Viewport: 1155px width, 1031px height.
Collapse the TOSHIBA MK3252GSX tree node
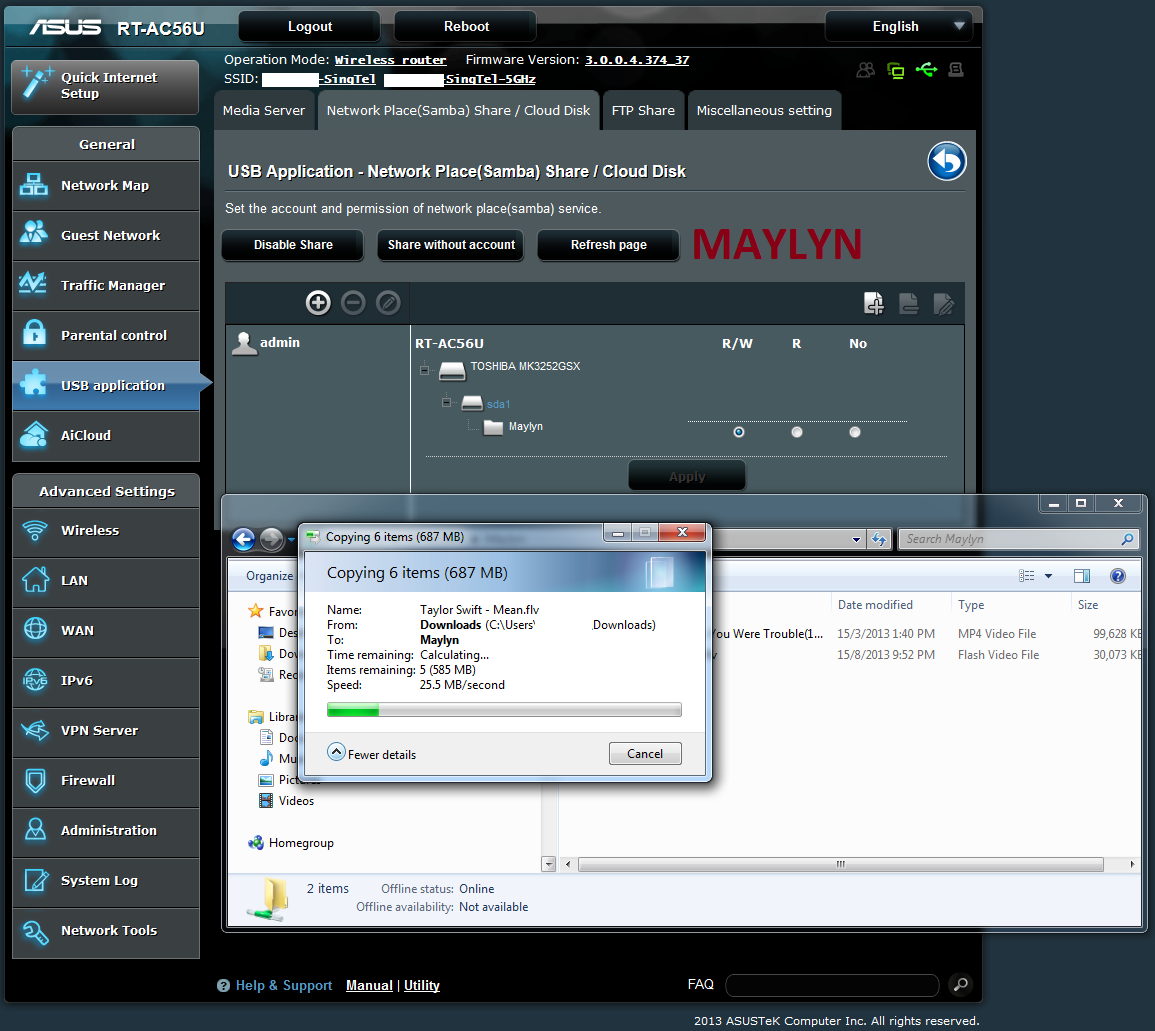tap(424, 370)
